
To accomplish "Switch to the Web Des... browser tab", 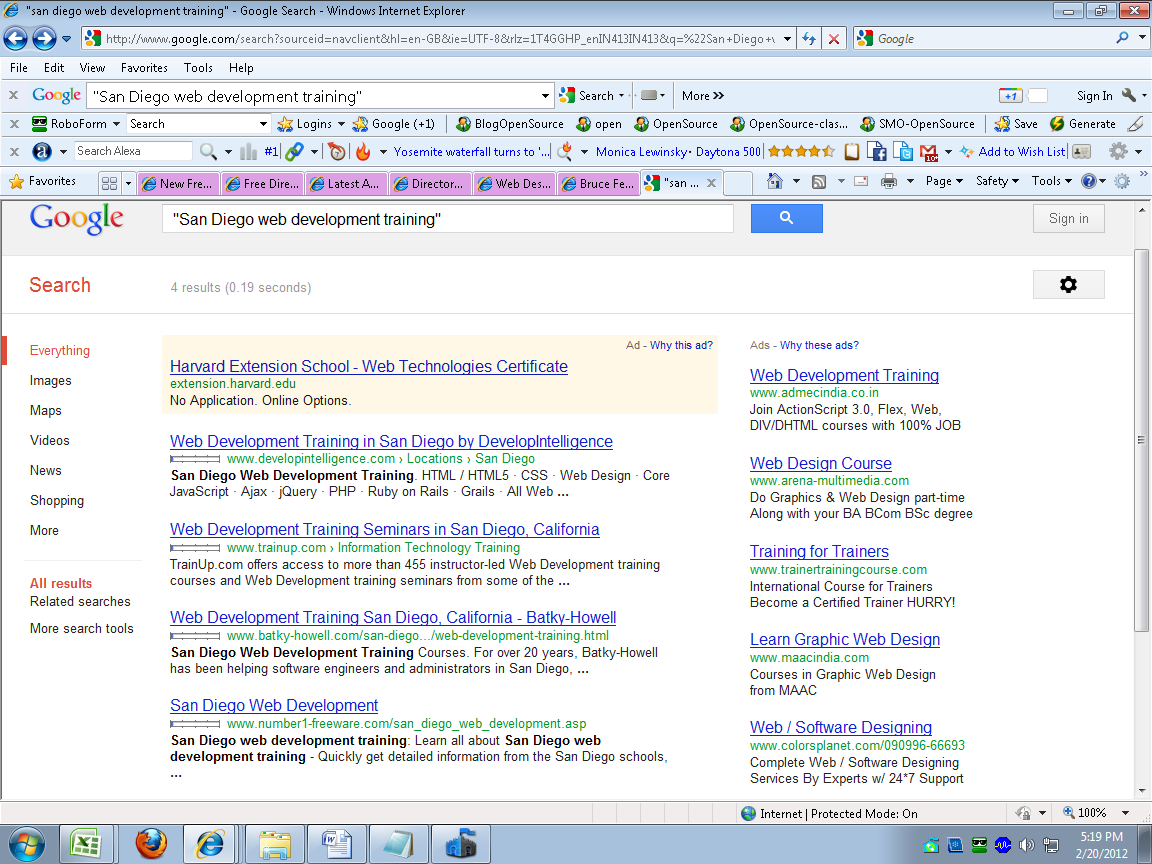I will coord(514,181).
